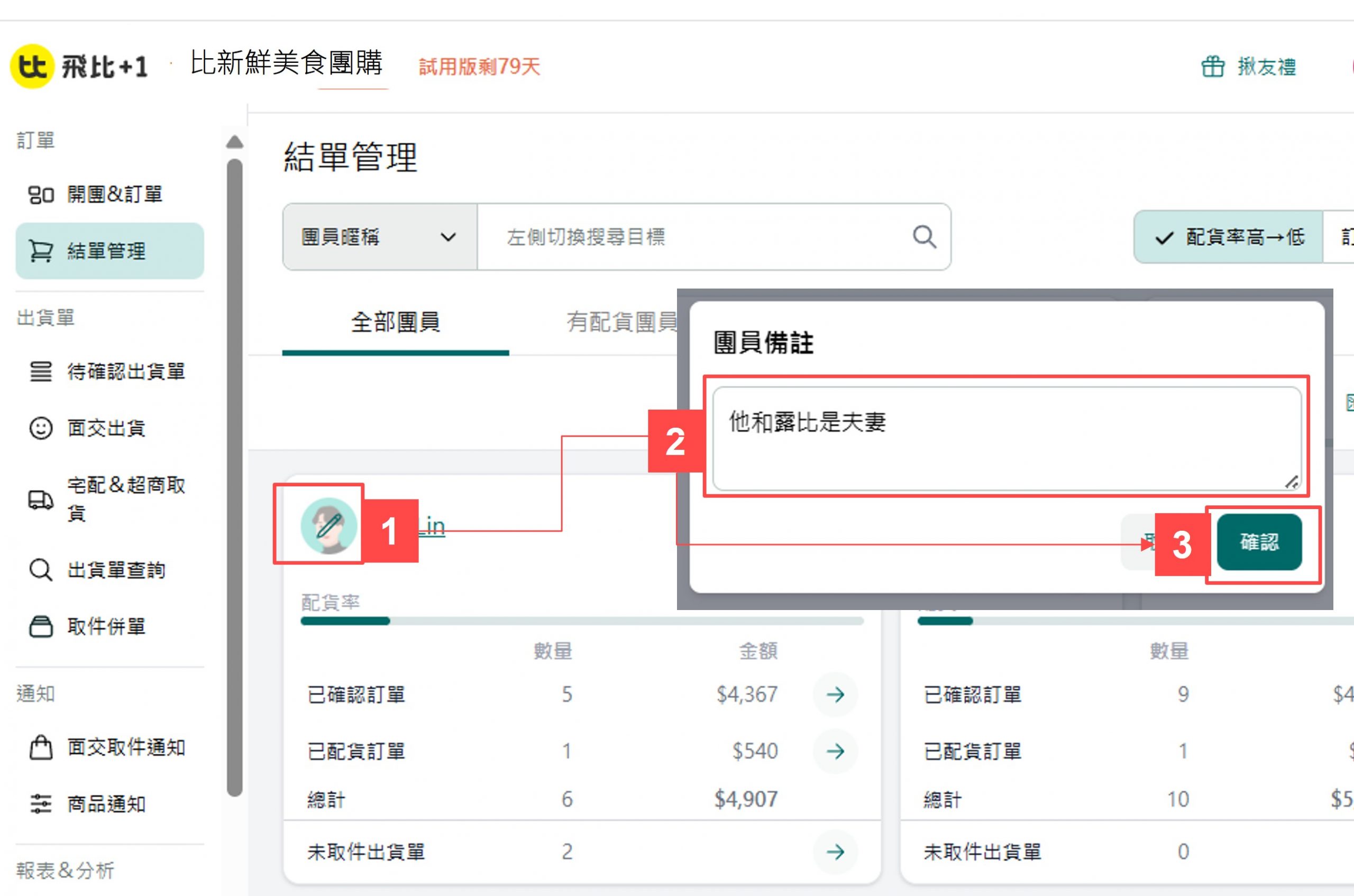
Task: Click the 飛比+1 logo
Action: [x=79, y=66]
